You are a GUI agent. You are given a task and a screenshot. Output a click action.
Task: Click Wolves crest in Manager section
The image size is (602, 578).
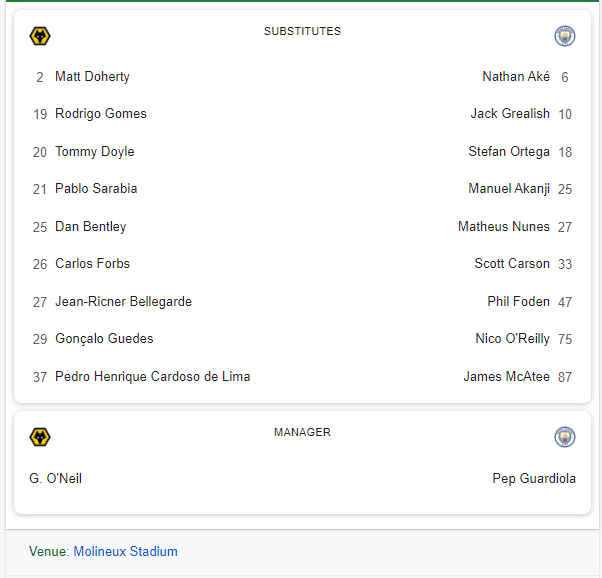tap(40, 437)
